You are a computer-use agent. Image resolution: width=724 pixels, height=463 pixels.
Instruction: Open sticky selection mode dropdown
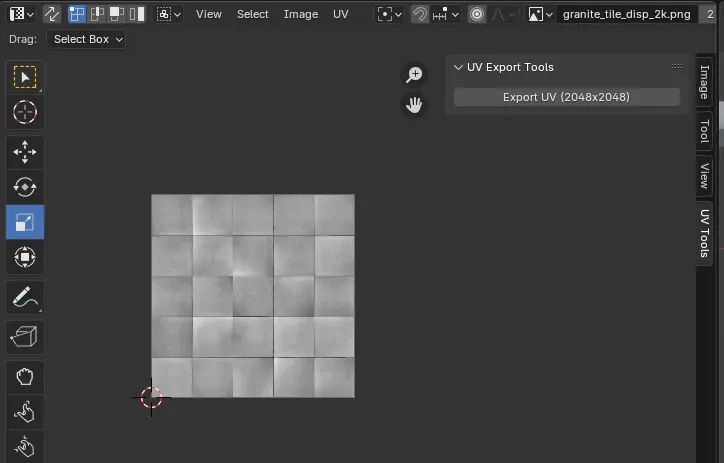[x=169, y=14]
